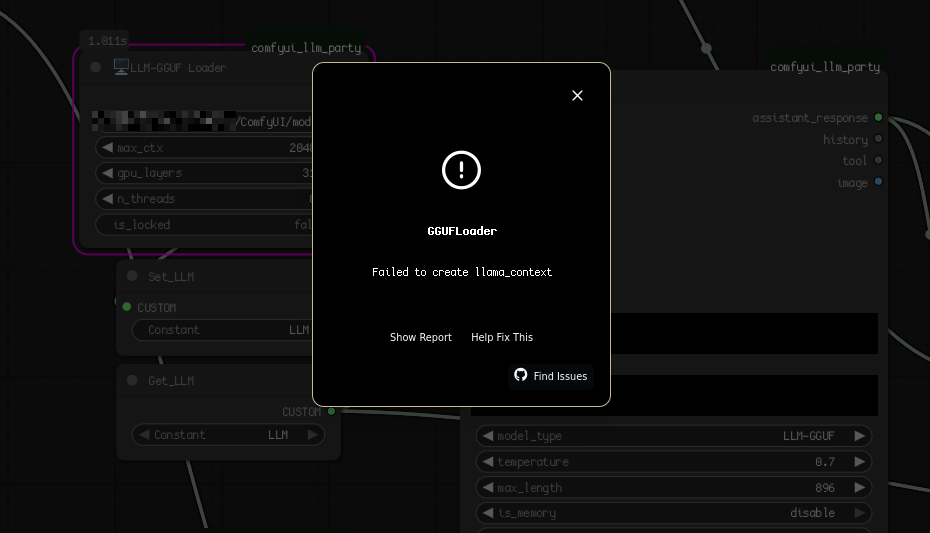Click the error exclamation icon
Image resolution: width=930 pixels, height=533 pixels.
[x=461, y=170]
